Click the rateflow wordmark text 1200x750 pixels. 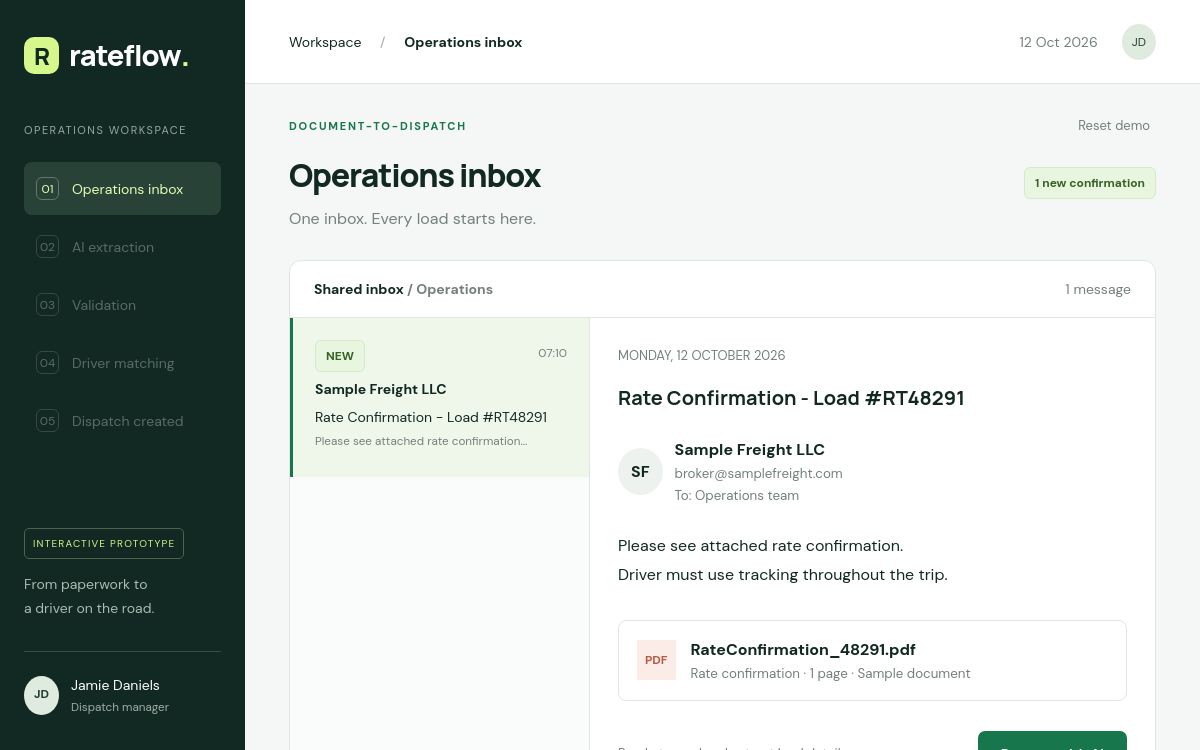pos(129,56)
